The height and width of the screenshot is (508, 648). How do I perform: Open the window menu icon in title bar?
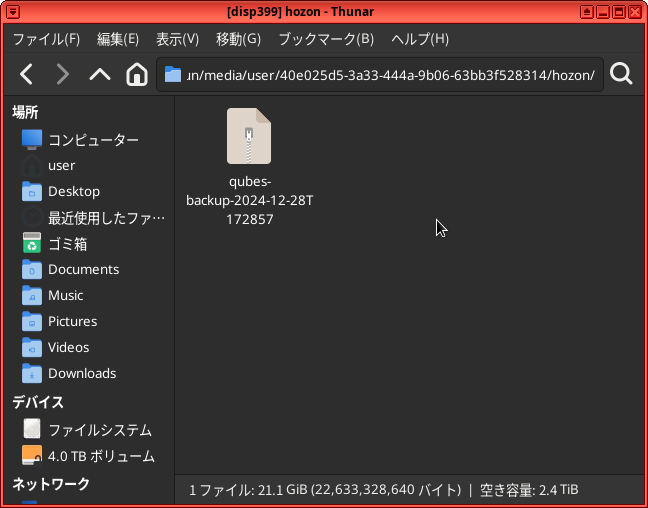click(x=13, y=12)
